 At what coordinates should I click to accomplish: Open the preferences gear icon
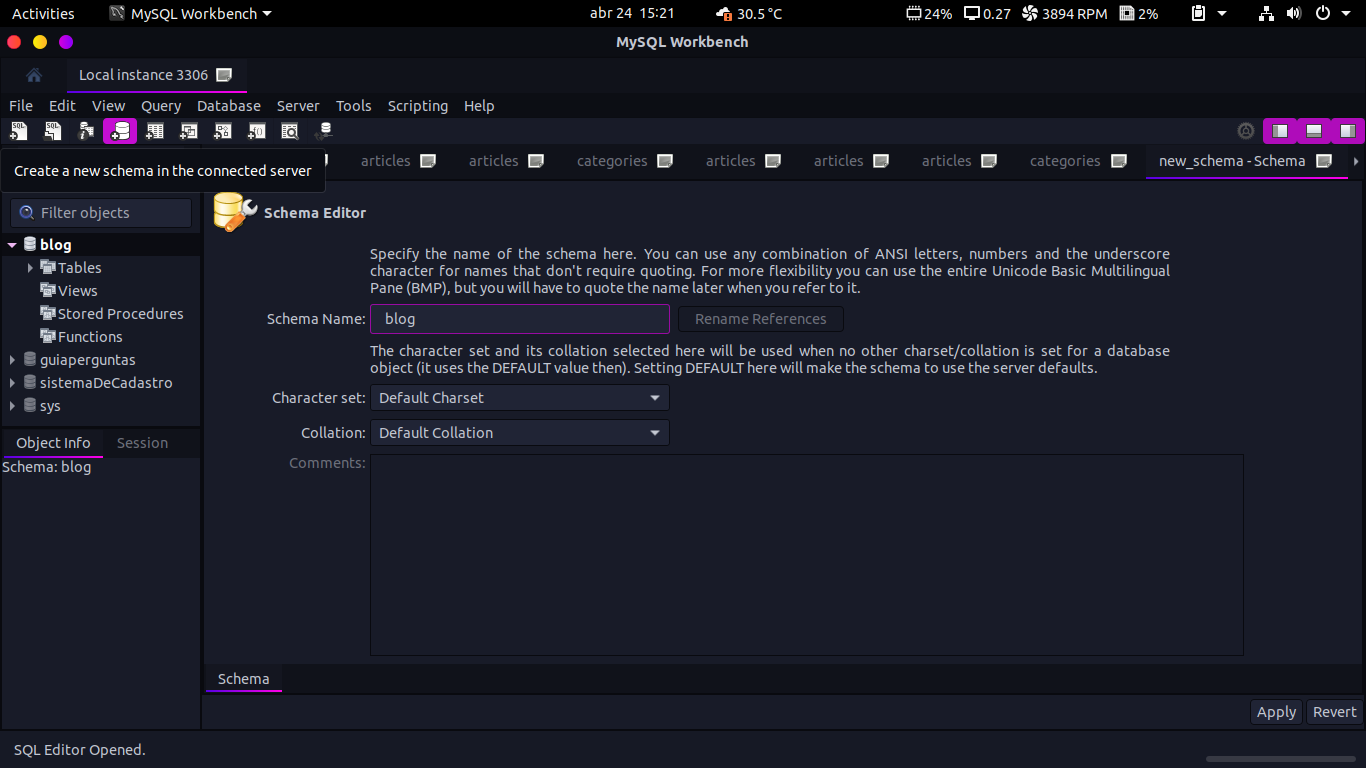(1246, 131)
